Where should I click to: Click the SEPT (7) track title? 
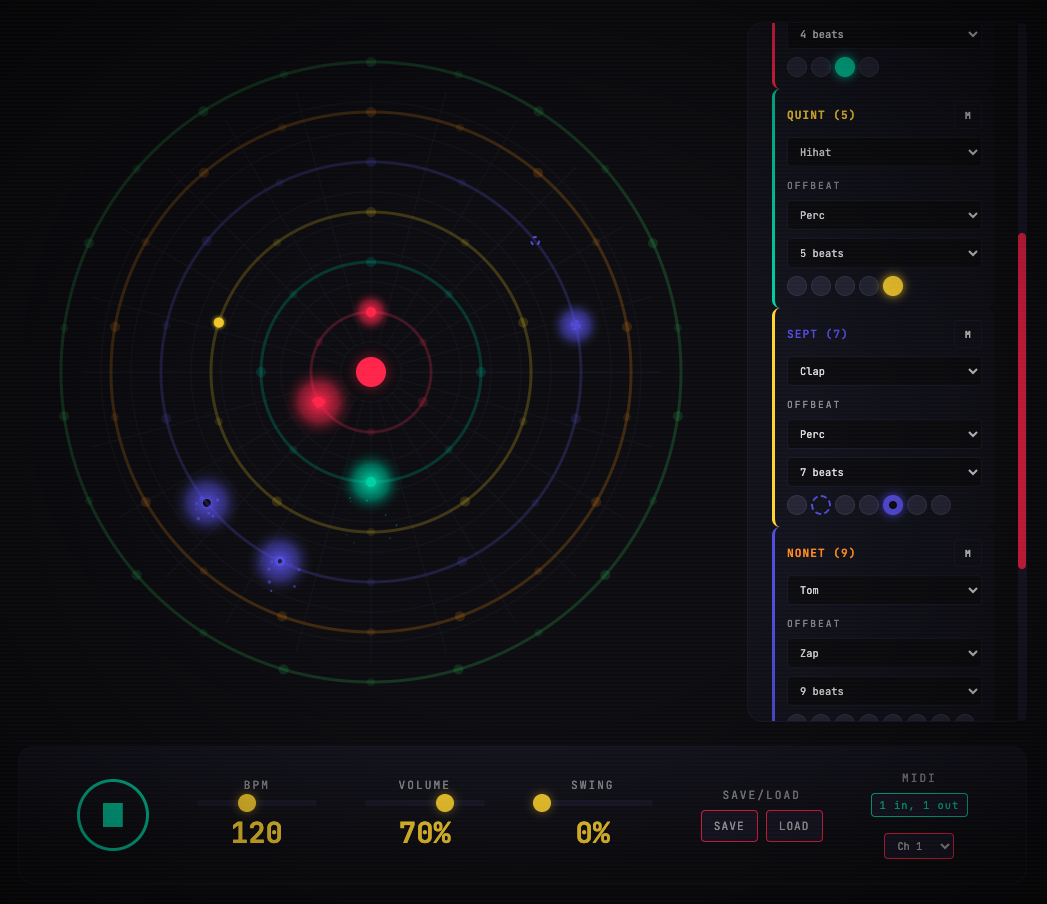817,334
